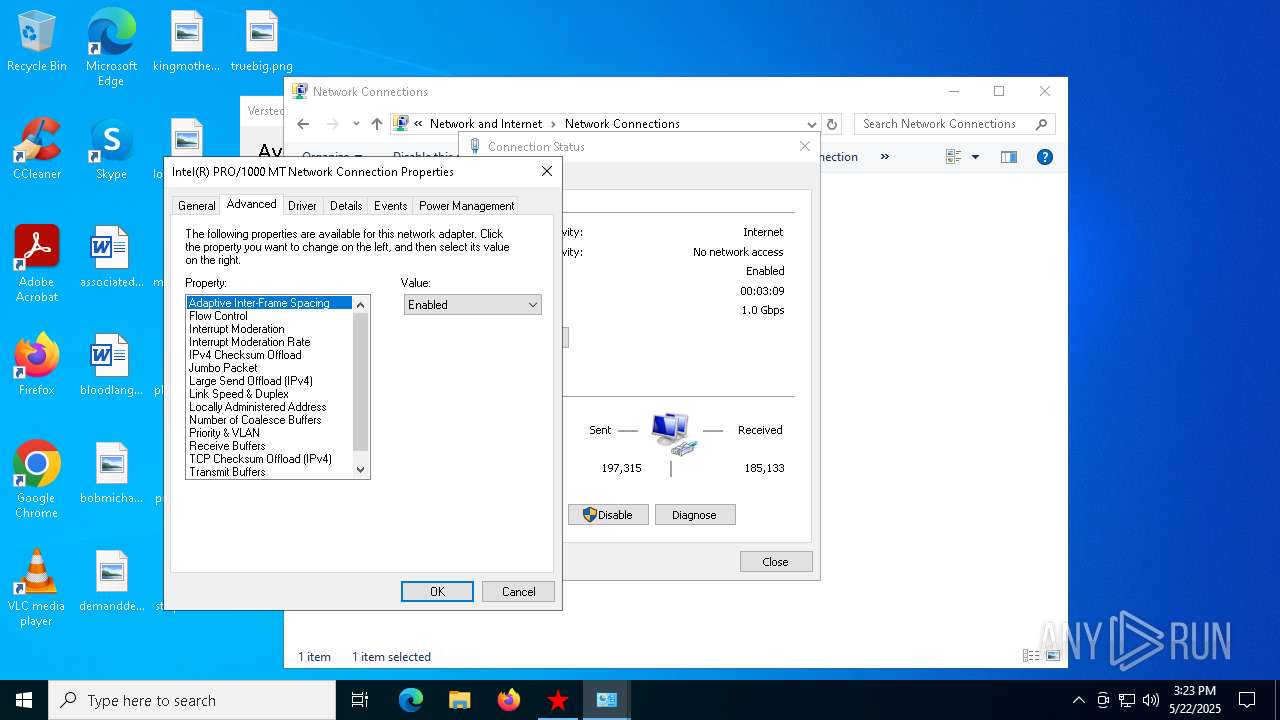Viewport: 1280px width, 720px height.
Task: Select bloodlang Word document on desktop
Action: [x=111, y=365]
